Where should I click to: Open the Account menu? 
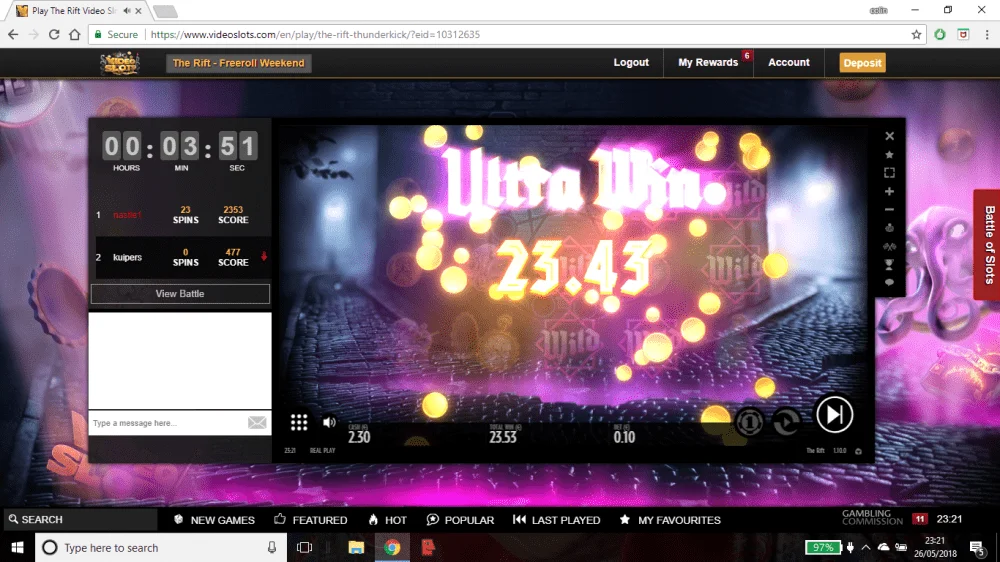[x=788, y=62]
